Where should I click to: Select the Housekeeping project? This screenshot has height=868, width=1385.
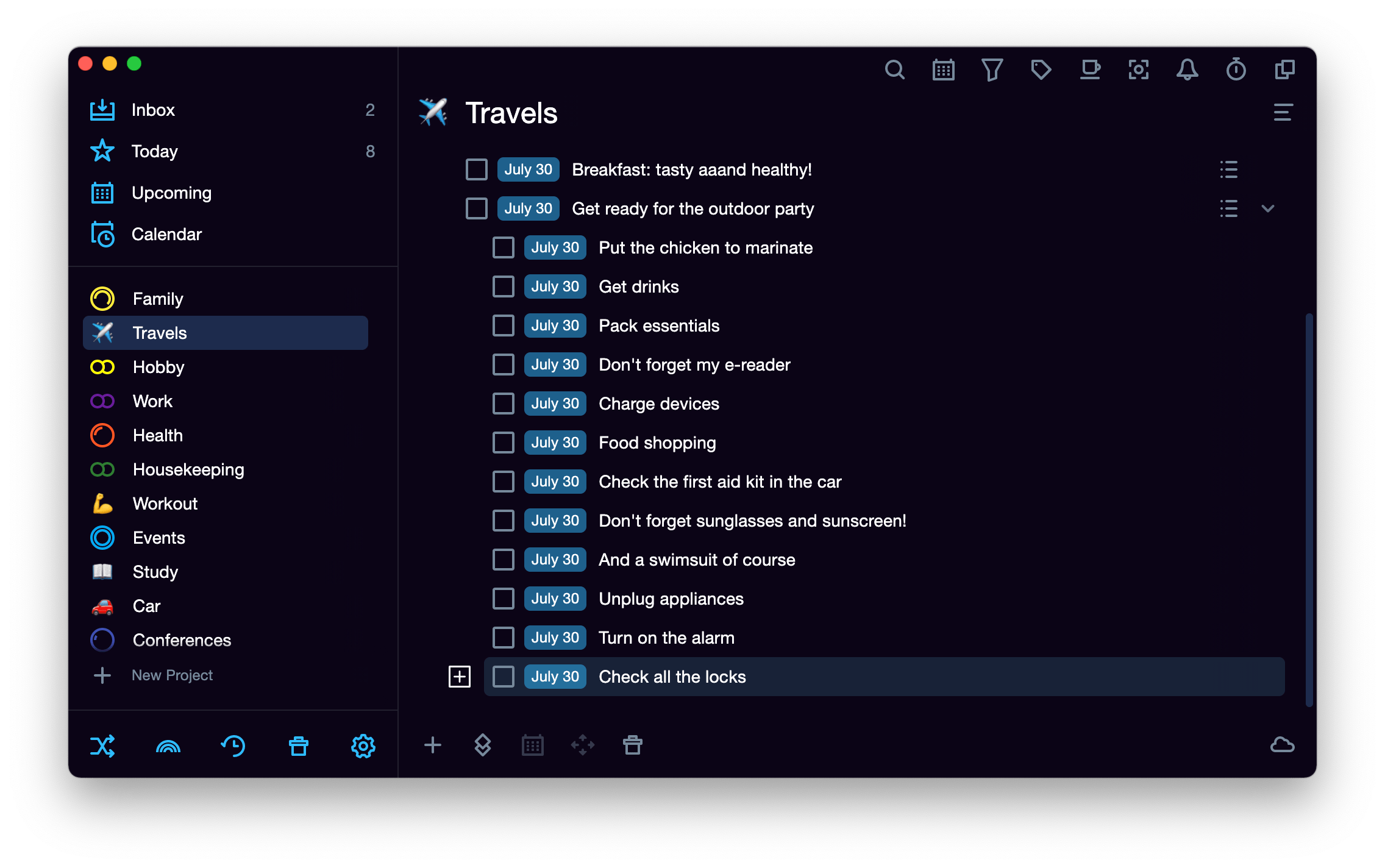click(x=226, y=469)
